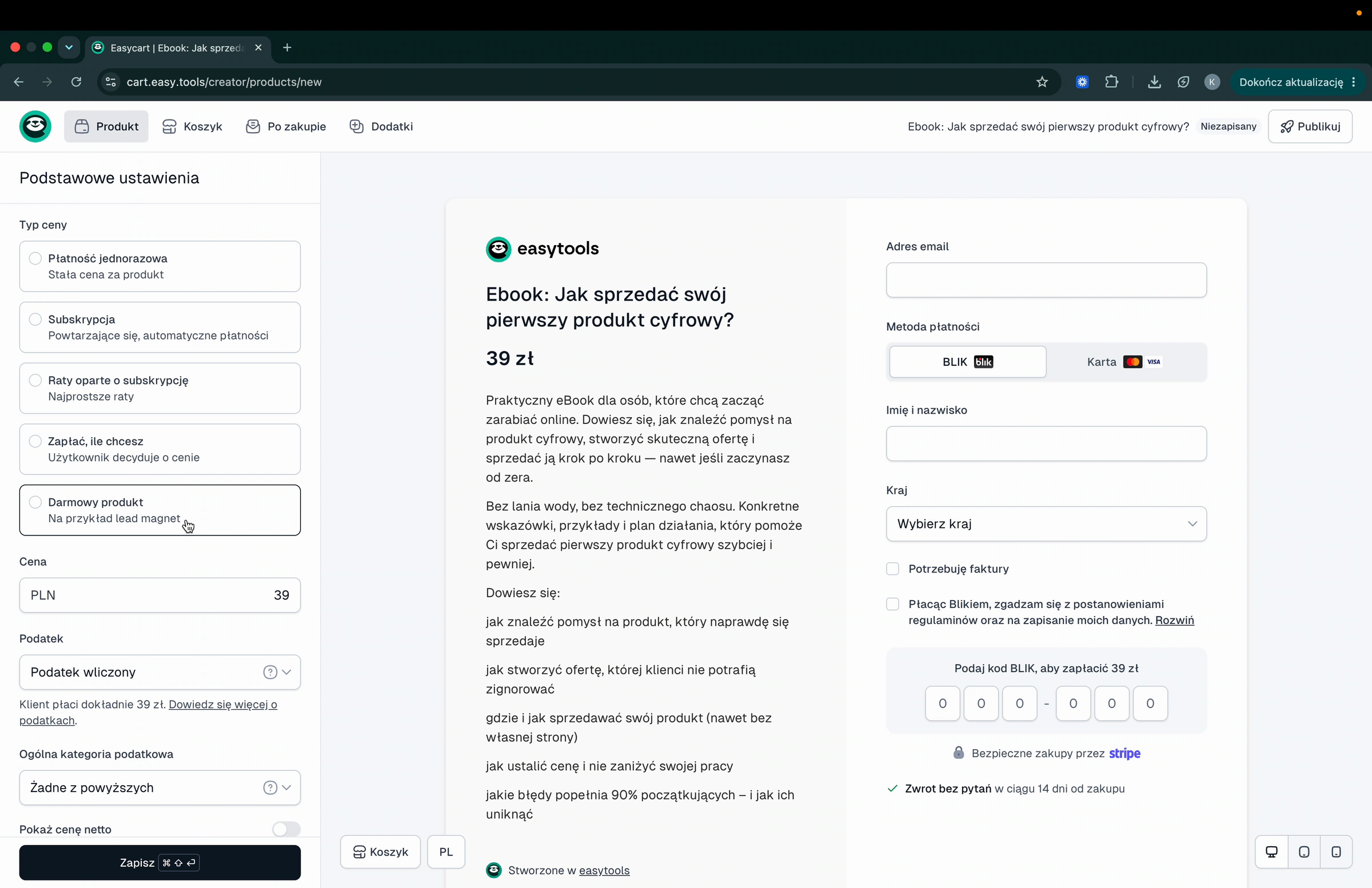Switch to tablet preview icon
This screenshot has width=1372, height=888.
[x=1304, y=851]
